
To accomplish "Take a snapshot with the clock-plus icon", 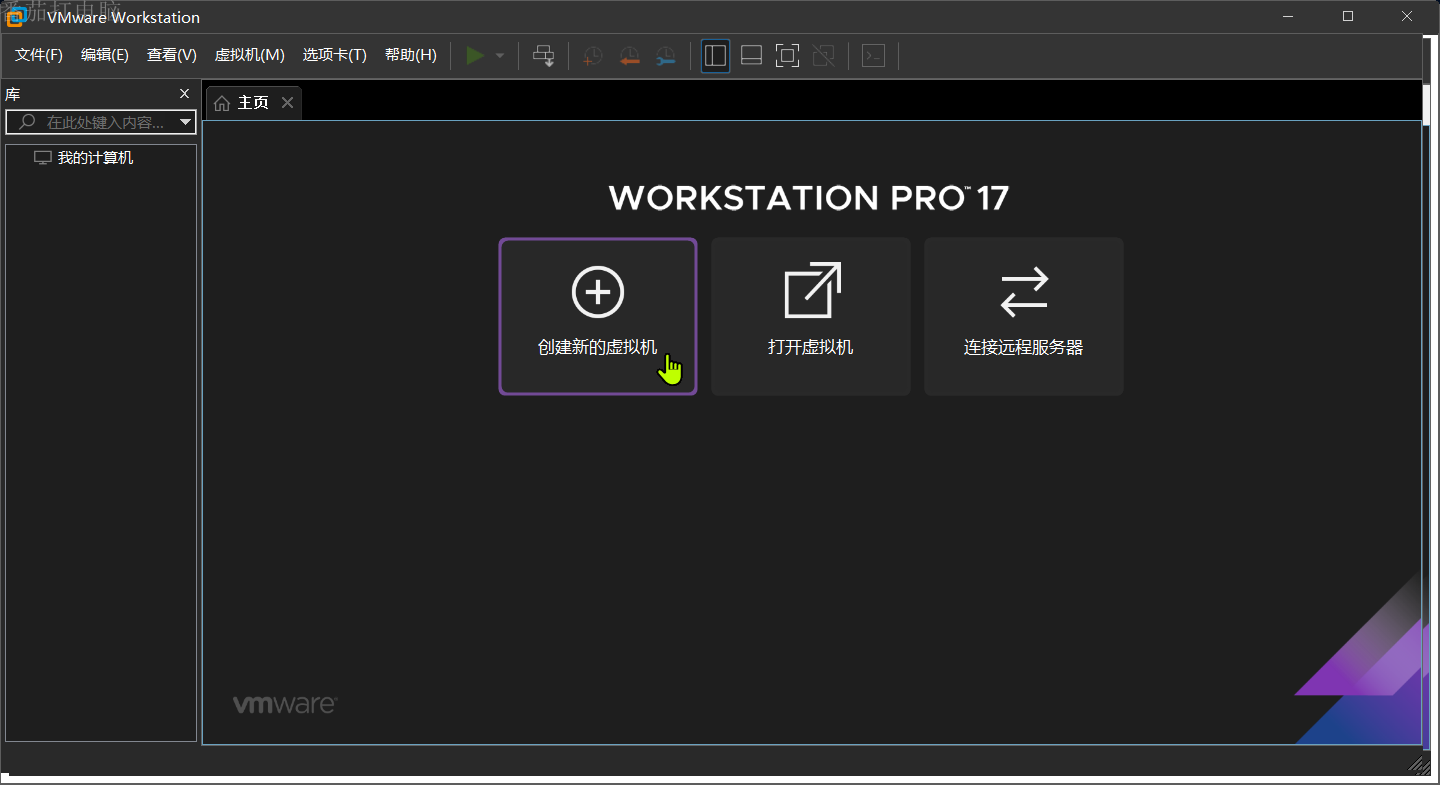I will (x=593, y=56).
